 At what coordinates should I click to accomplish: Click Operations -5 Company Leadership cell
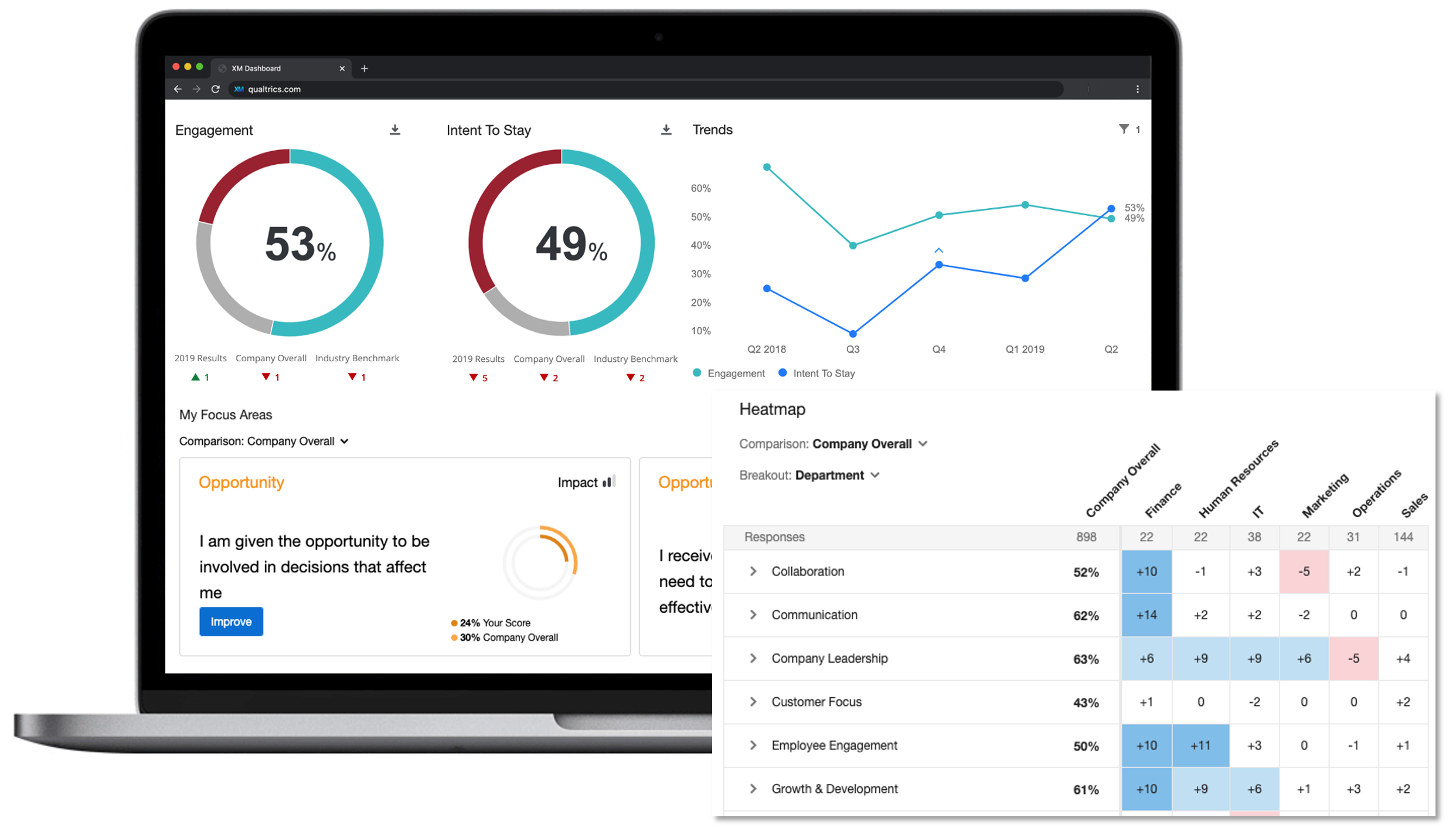[1353, 659]
